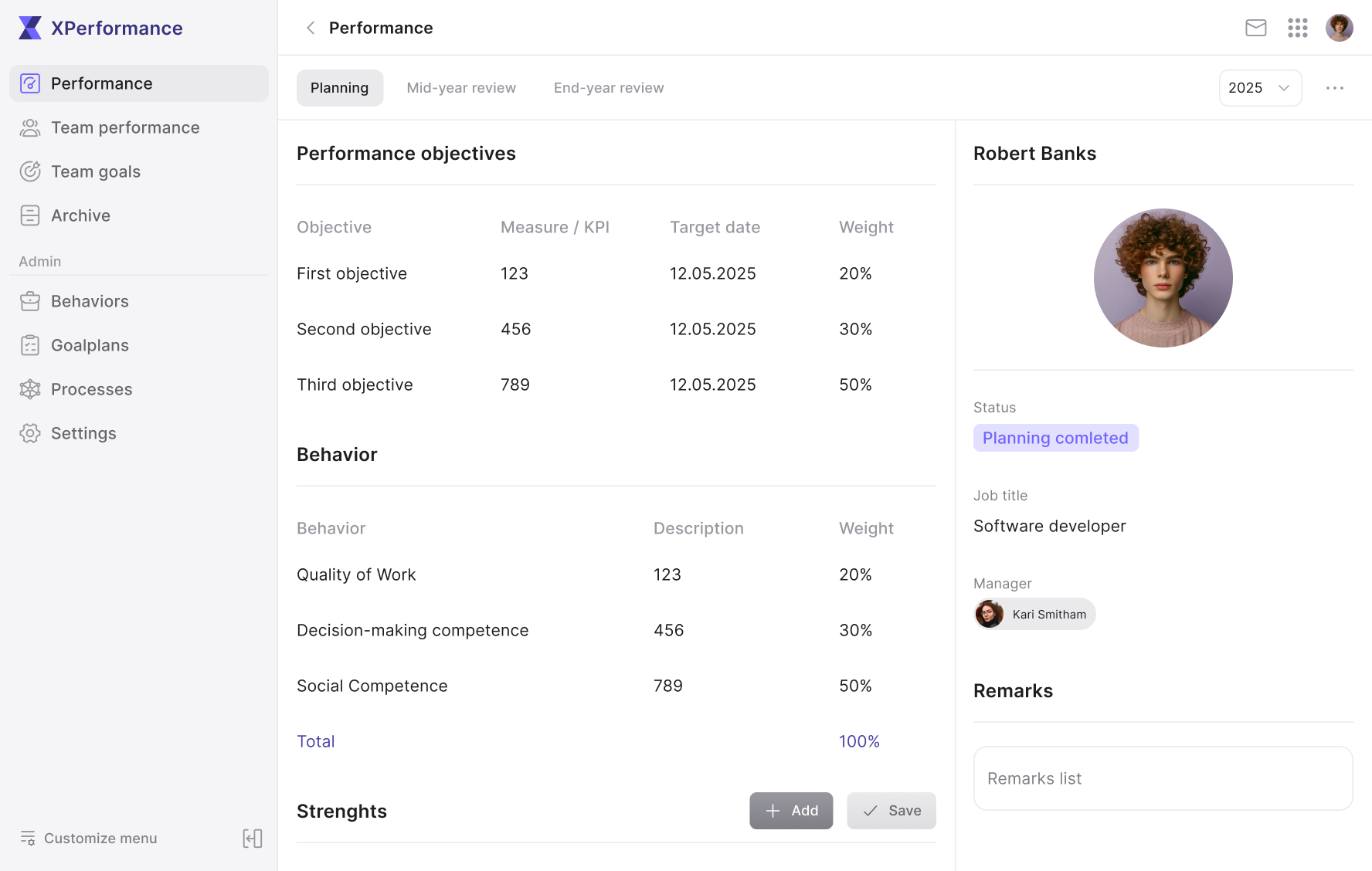Click the XPerformance logo icon
1372x871 pixels.
[x=30, y=28]
